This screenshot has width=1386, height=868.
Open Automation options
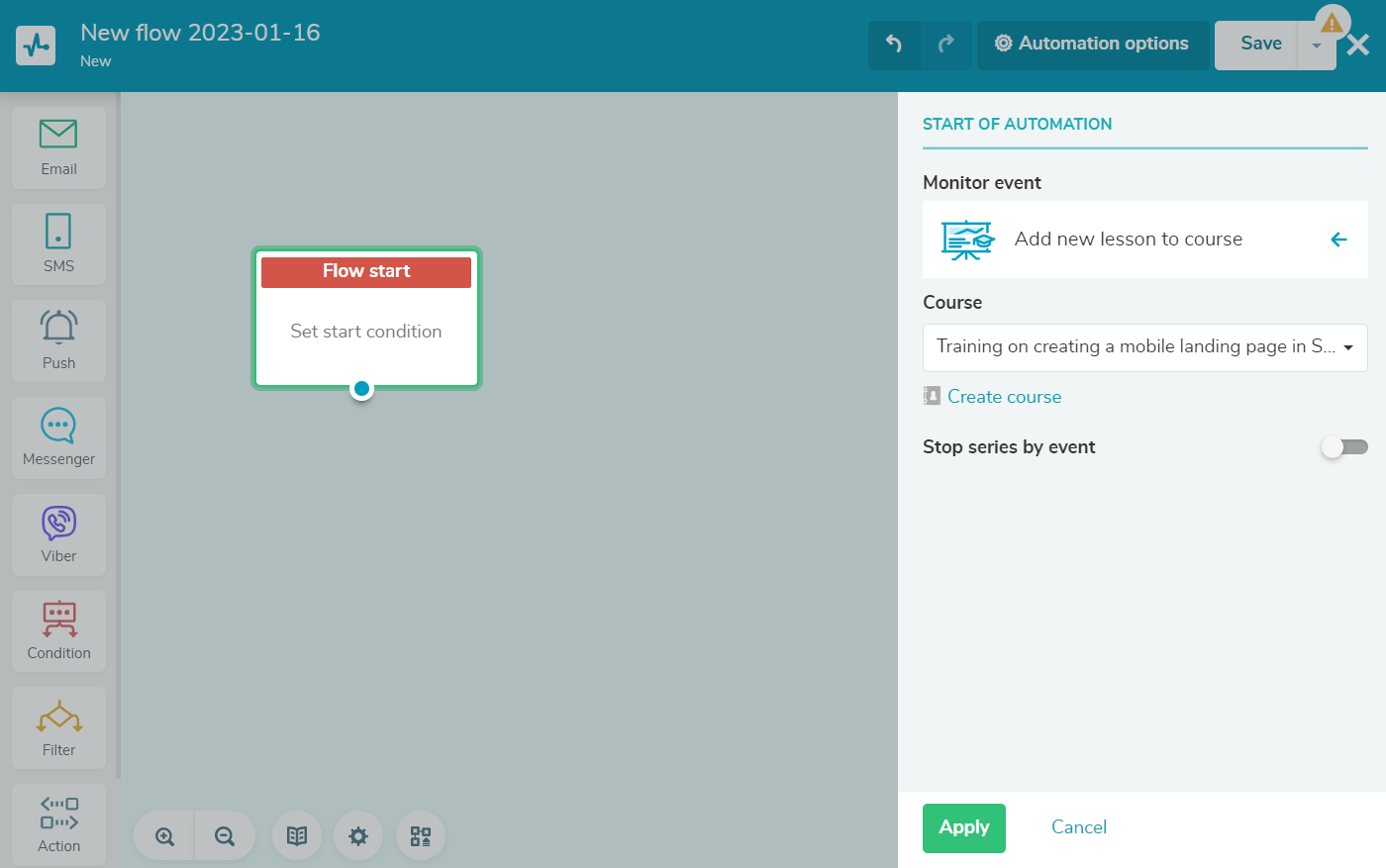(x=1092, y=44)
